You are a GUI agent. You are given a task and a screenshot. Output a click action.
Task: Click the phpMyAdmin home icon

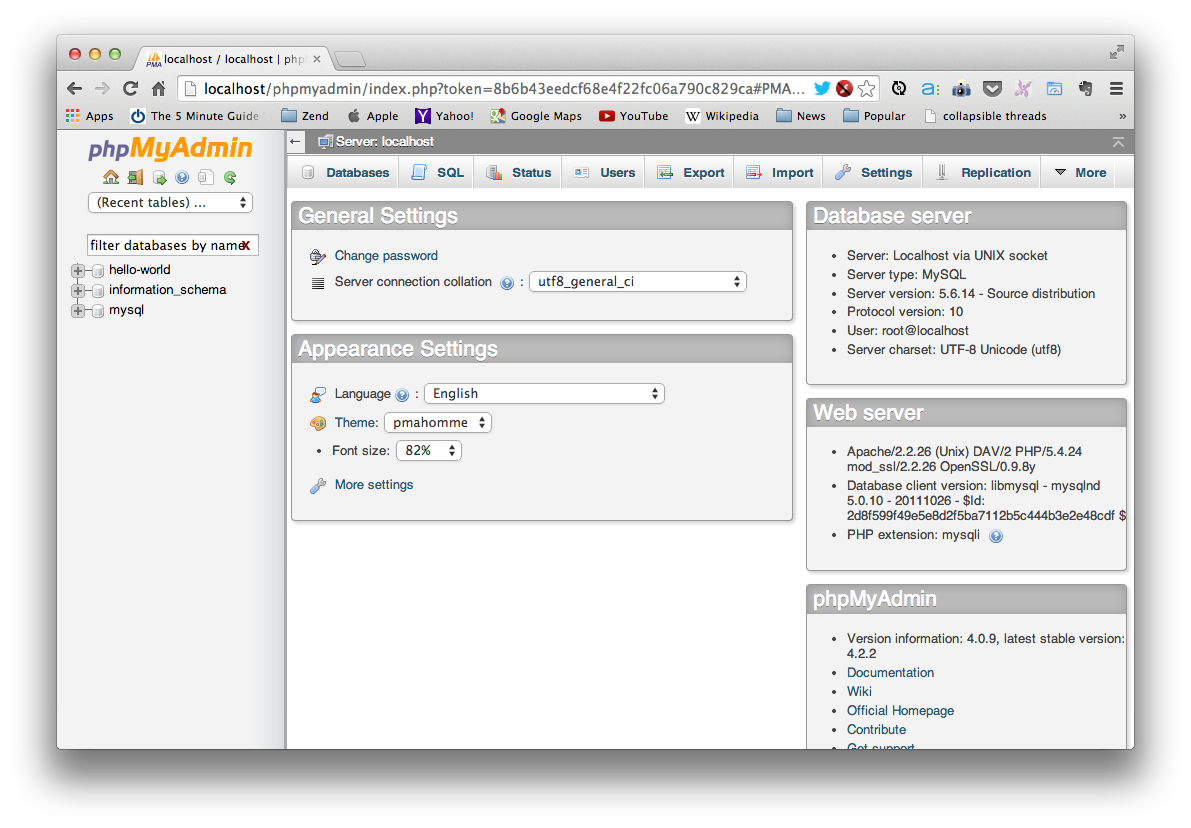point(110,177)
